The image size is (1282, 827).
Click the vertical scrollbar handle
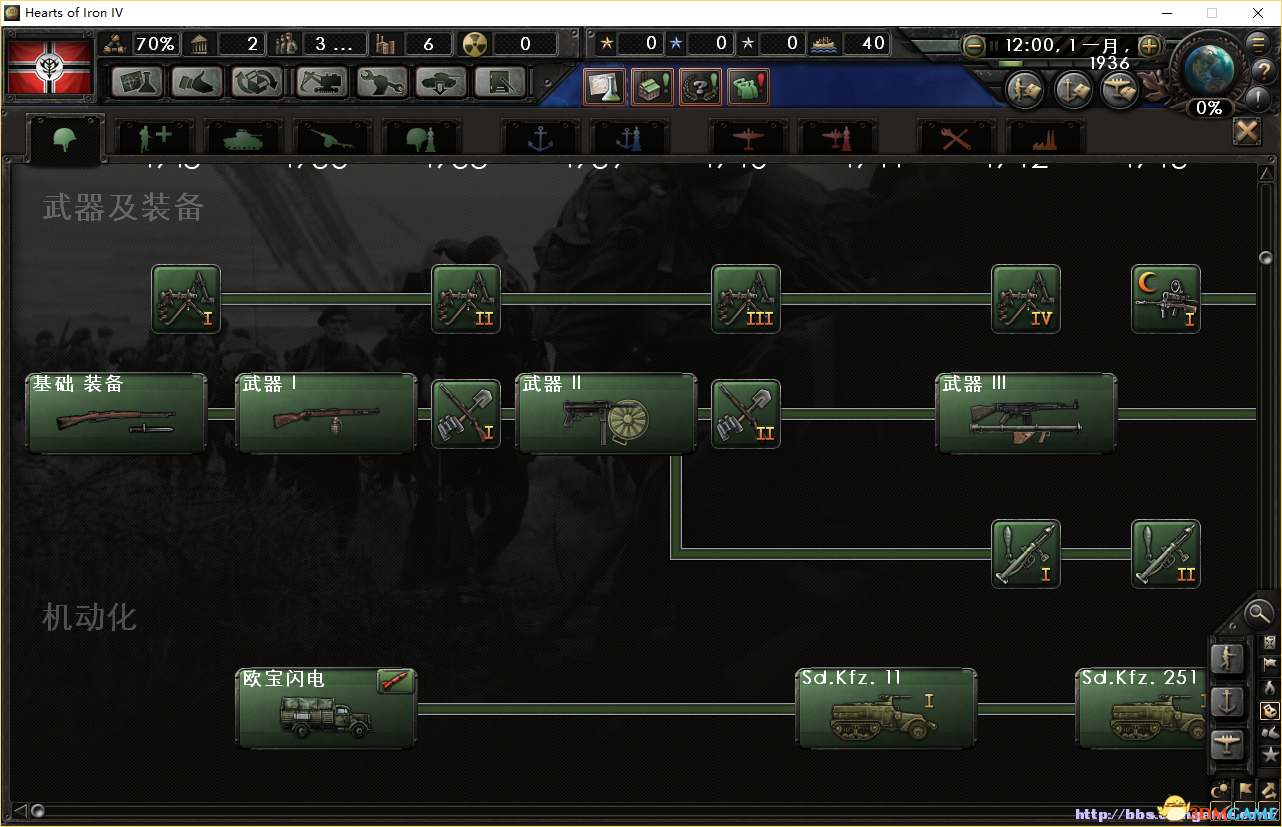tap(1265, 257)
